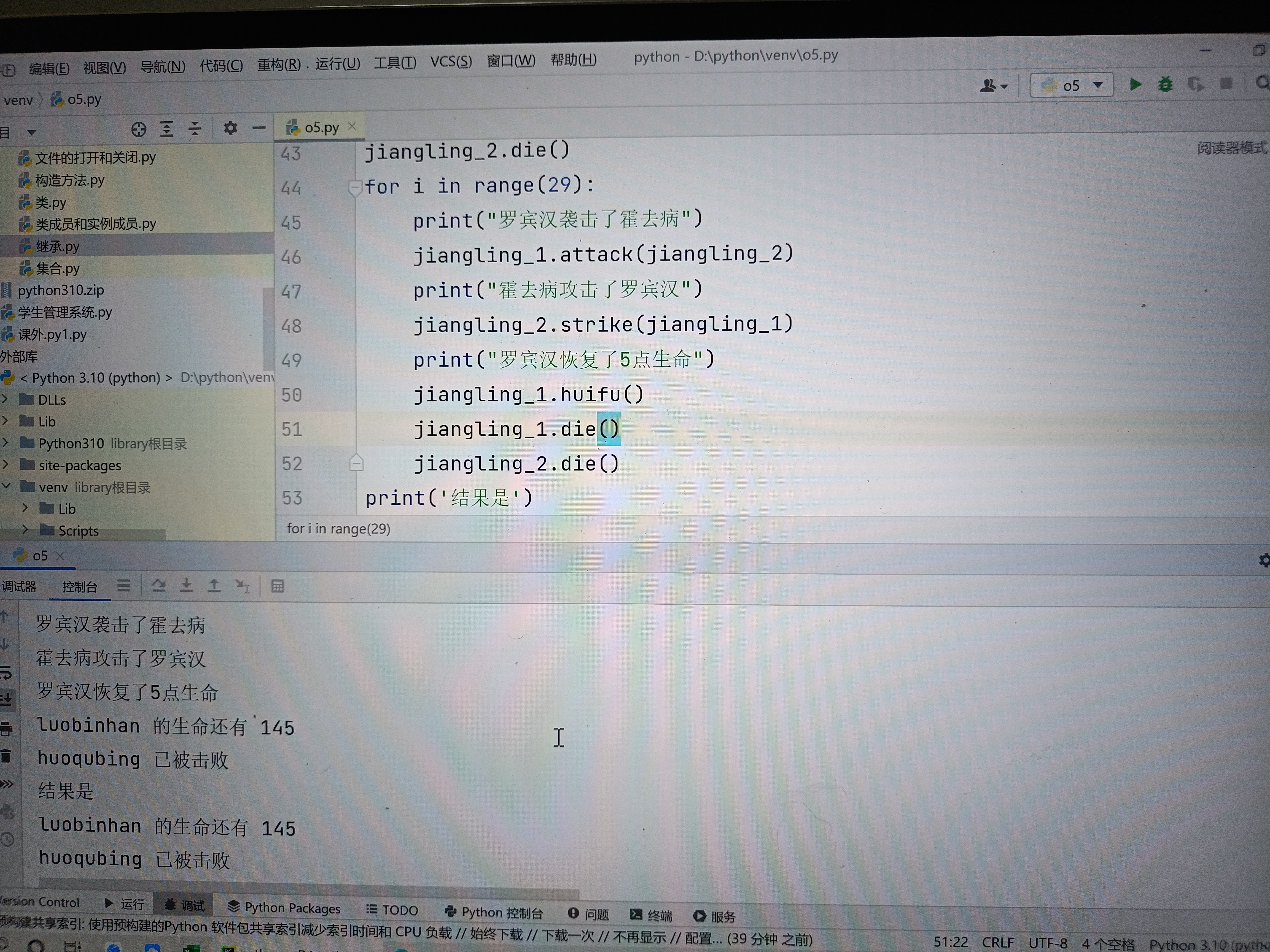Open the 终端 terminal tool window
The image size is (1270, 952).
coord(651,915)
